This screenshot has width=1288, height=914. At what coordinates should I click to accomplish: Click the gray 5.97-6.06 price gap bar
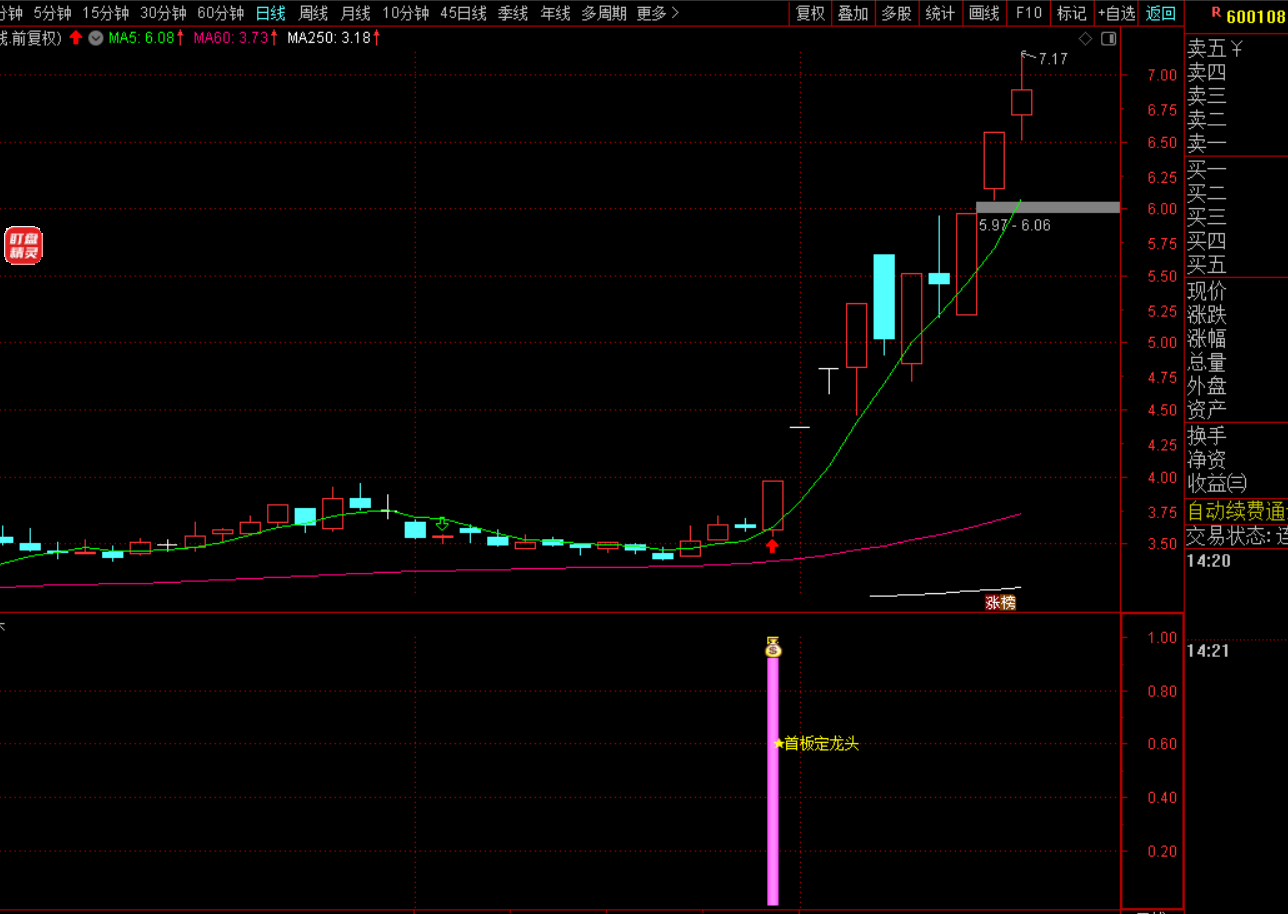[1047, 207]
